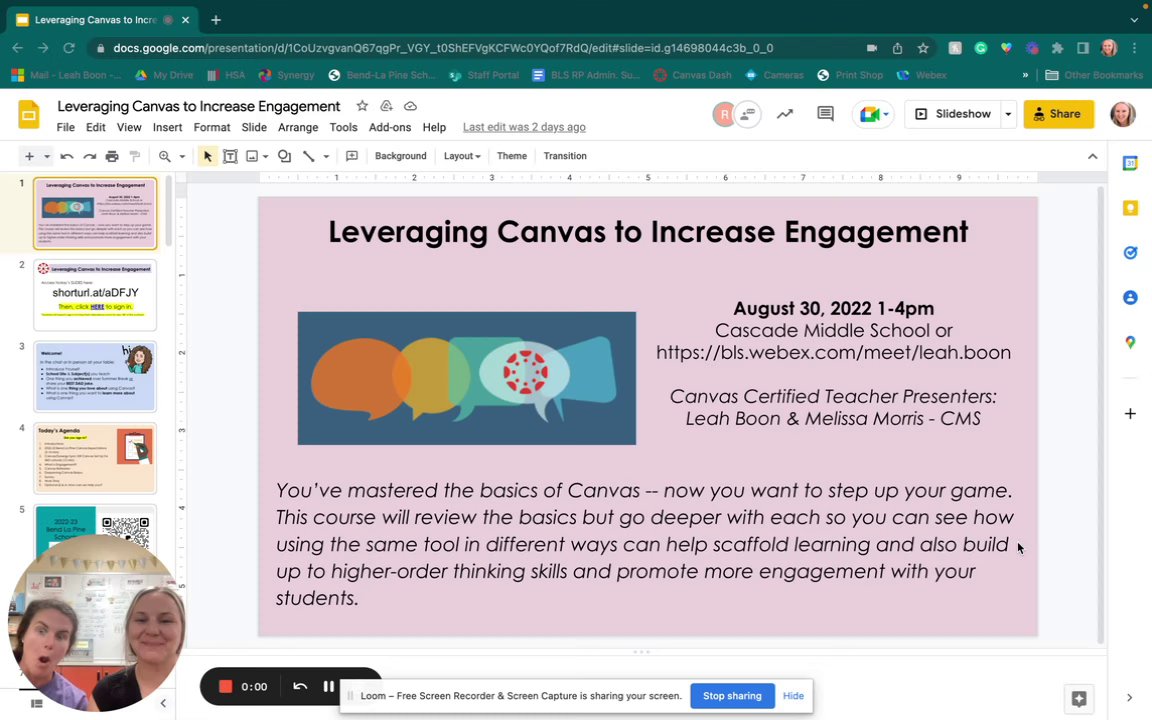Open the Shape tool
This screenshot has height=720, width=1152.
tap(284, 156)
